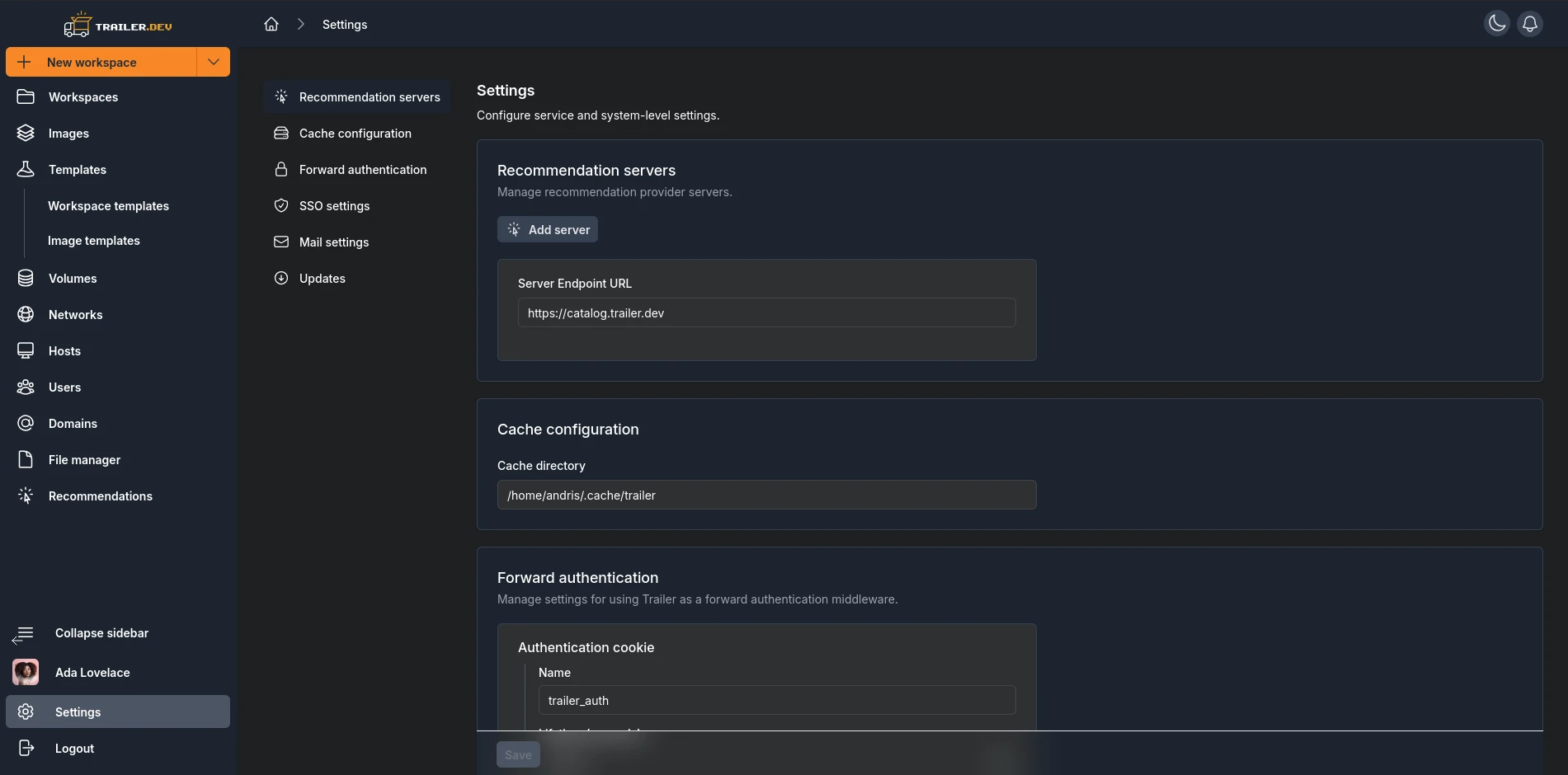Open notifications bell icon
This screenshot has width=1568, height=775.
(1530, 23)
